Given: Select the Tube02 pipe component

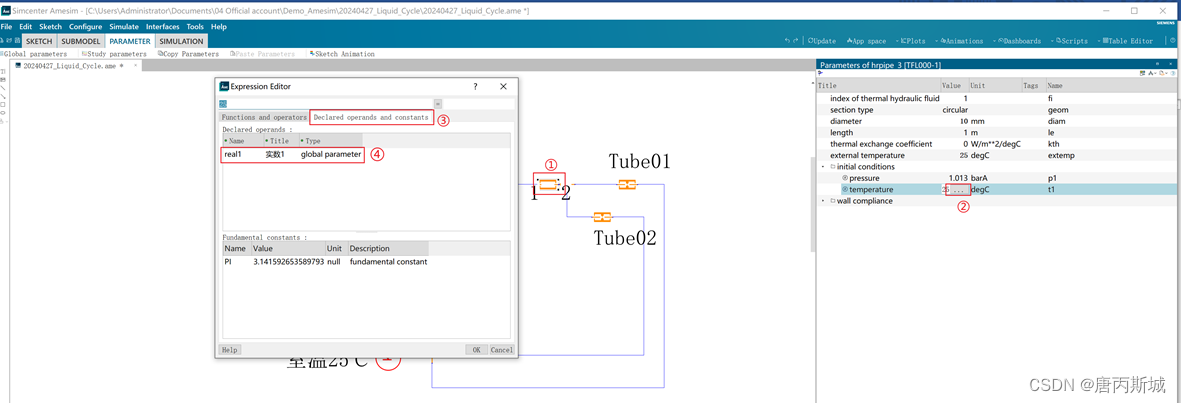Looking at the screenshot, I should [602, 217].
